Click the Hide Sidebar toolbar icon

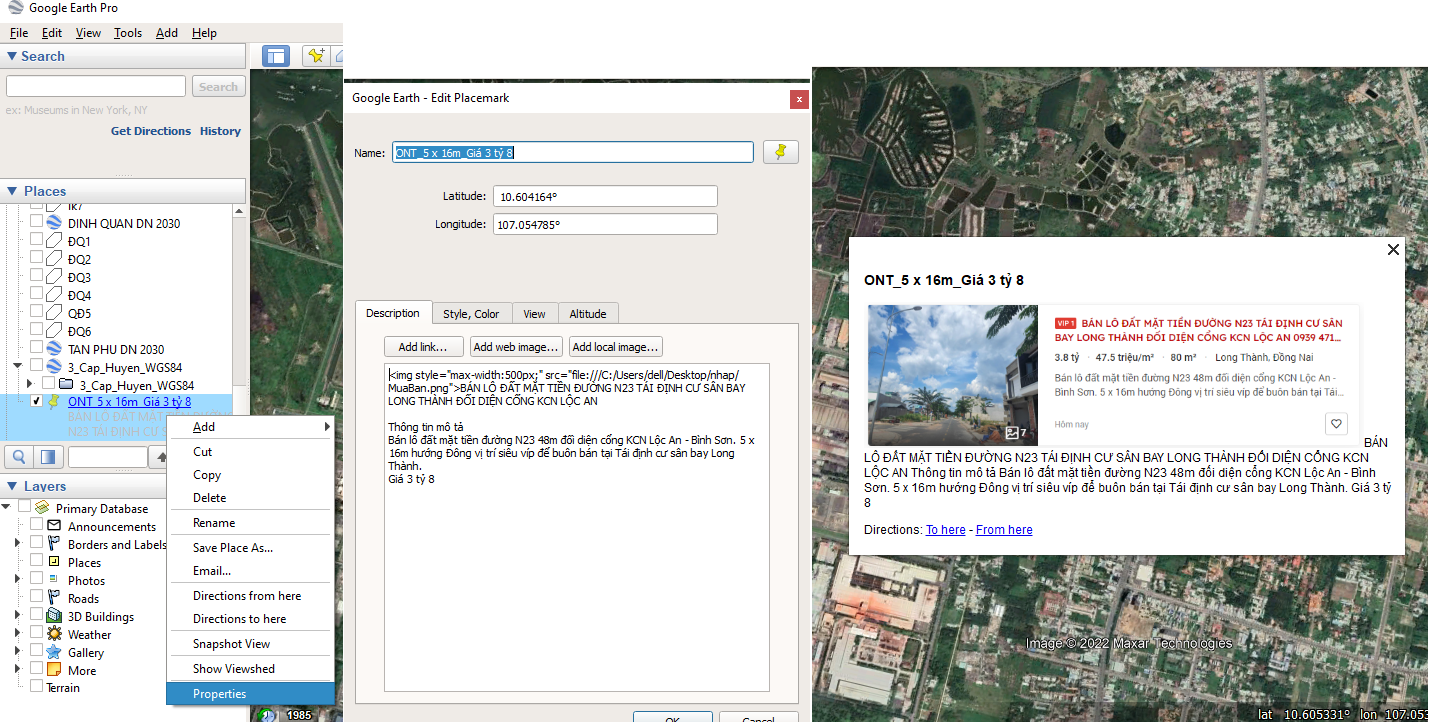276,56
